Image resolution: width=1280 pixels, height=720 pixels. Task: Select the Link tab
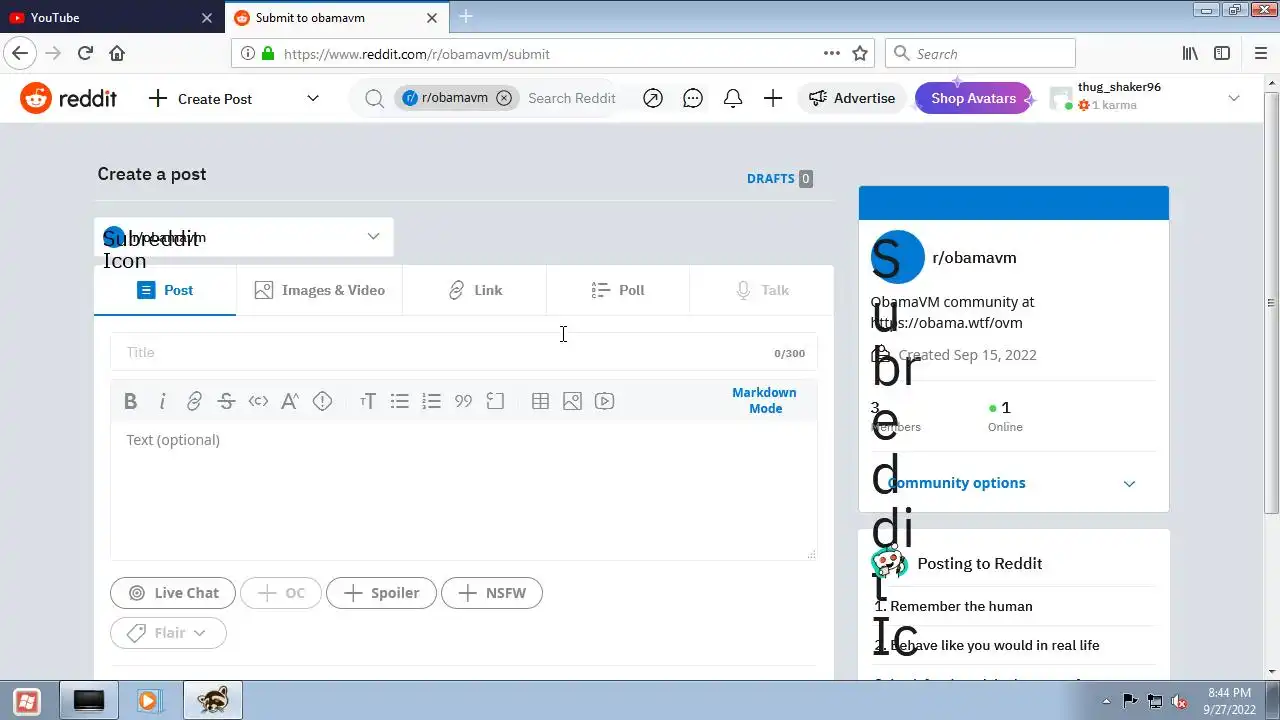(475, 290)
